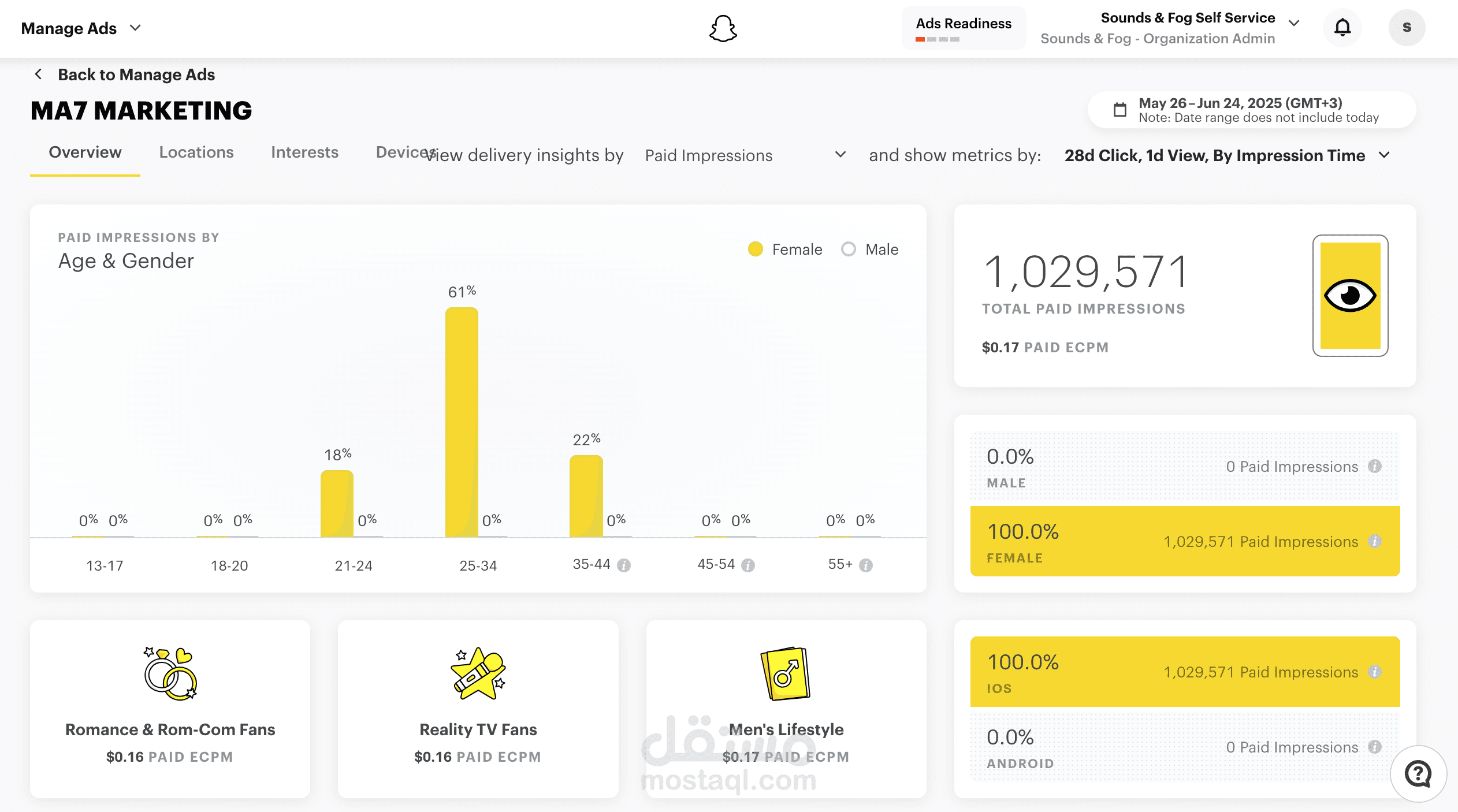1458x812 pixels.
Task: Open the notifications bell
Action: [1342, 27]
